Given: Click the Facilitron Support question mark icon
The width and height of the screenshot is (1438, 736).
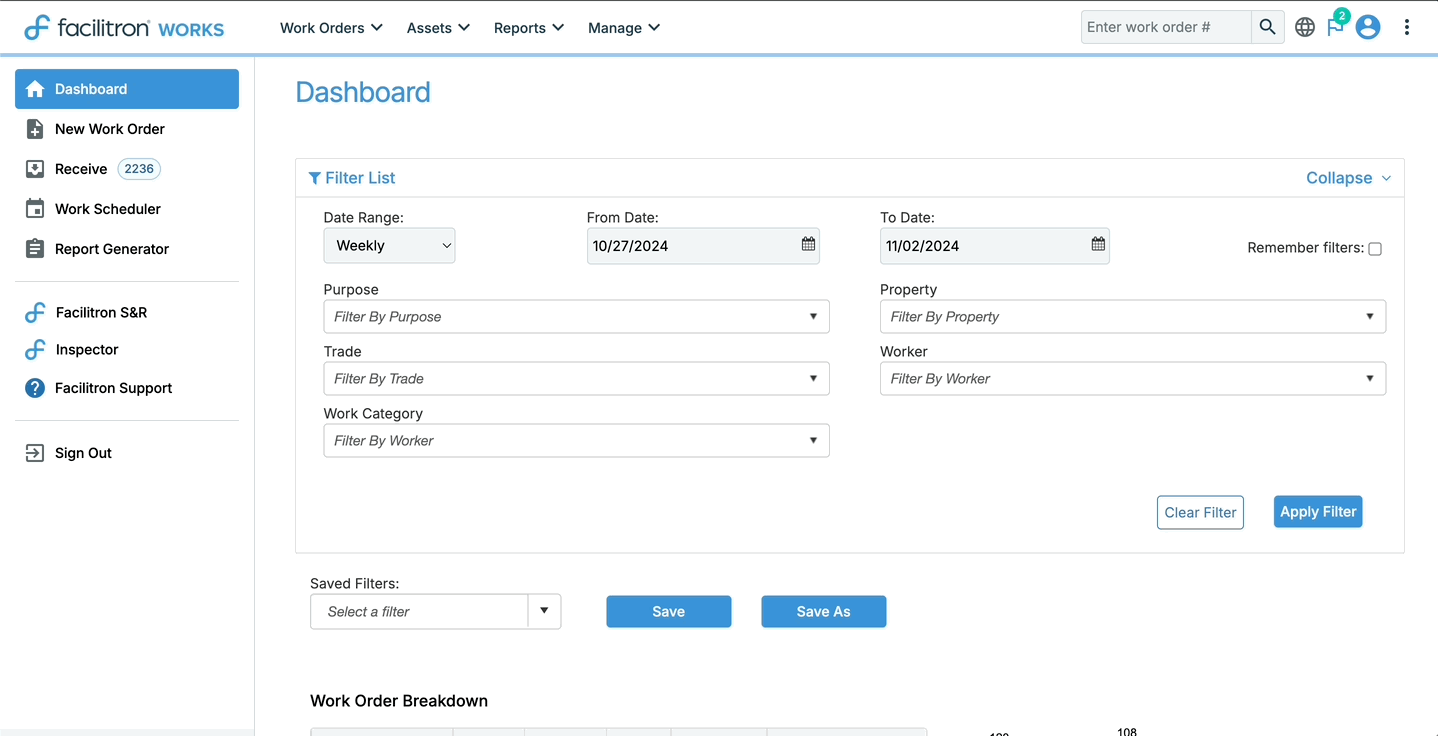Looking at the screenshot, I should coord(35,388).
